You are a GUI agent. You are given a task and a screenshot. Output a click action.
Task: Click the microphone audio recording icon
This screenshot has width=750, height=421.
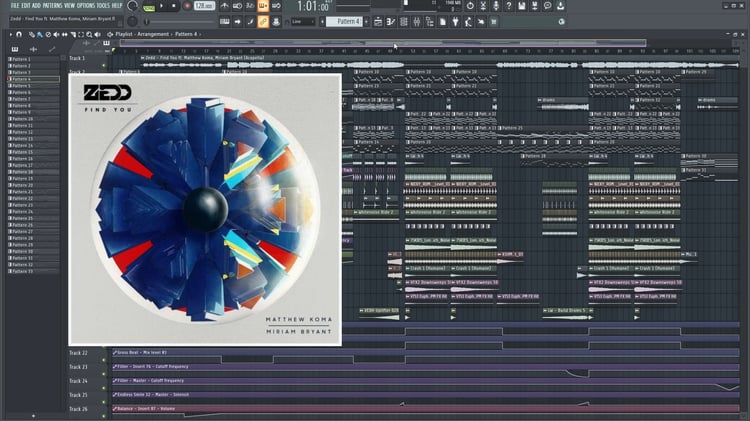[x=496, y=6]
